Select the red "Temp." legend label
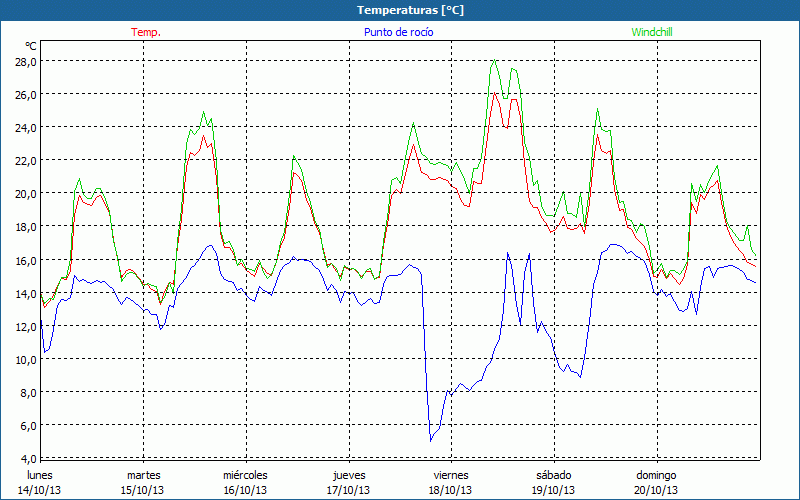Image resolution: width=800 pixels, height=500 pixels. tap(146, 32)
